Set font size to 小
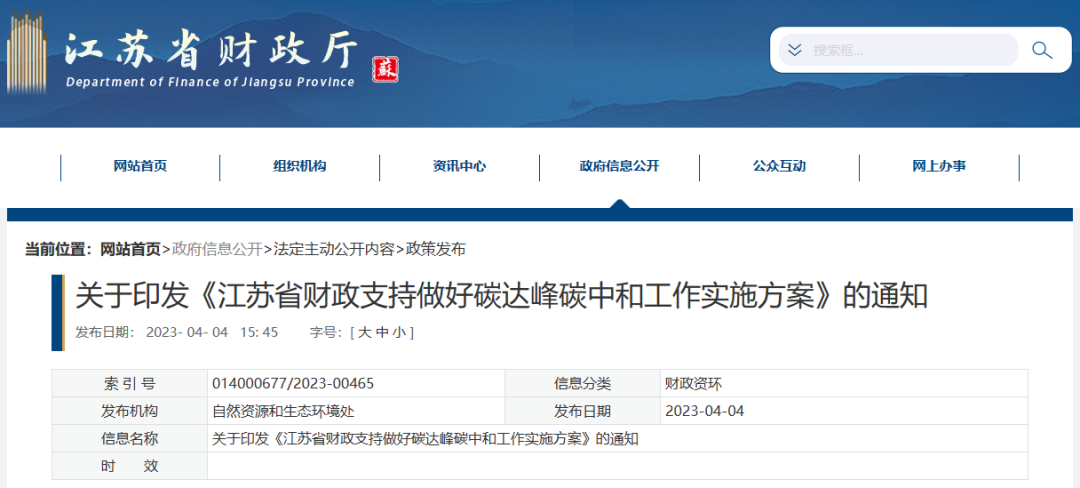Image resolution: width=1080 pixels, height=488 pixels. tap(399, 332)
